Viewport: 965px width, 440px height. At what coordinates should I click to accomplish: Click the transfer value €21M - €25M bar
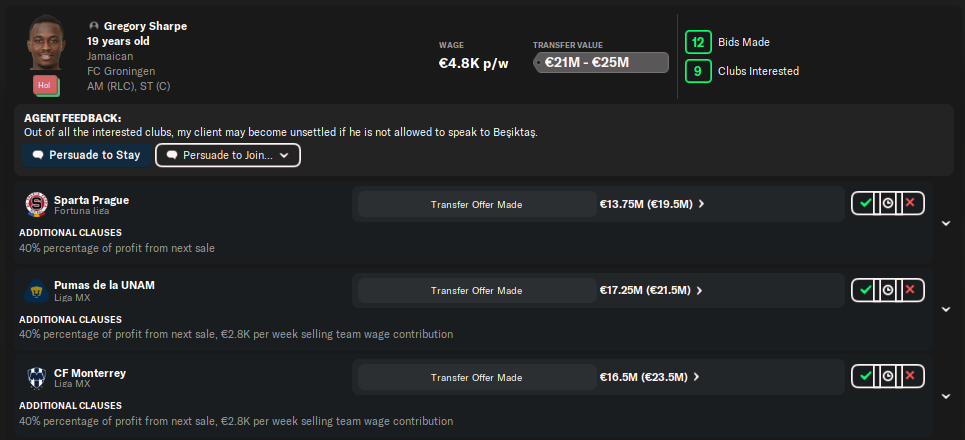(x=600, y=63)
